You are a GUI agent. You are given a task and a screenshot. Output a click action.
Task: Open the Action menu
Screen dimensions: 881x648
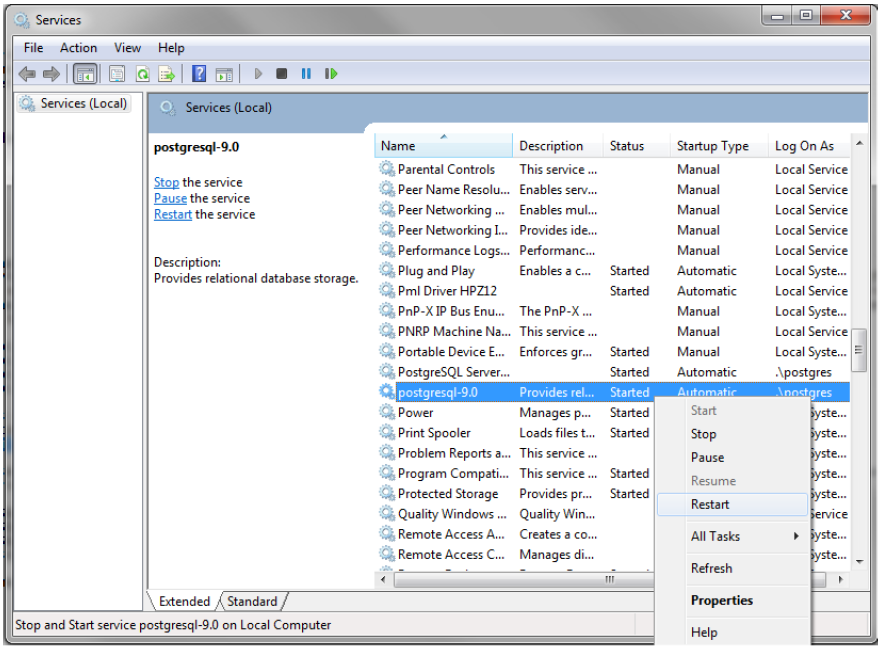pos(78,47)
